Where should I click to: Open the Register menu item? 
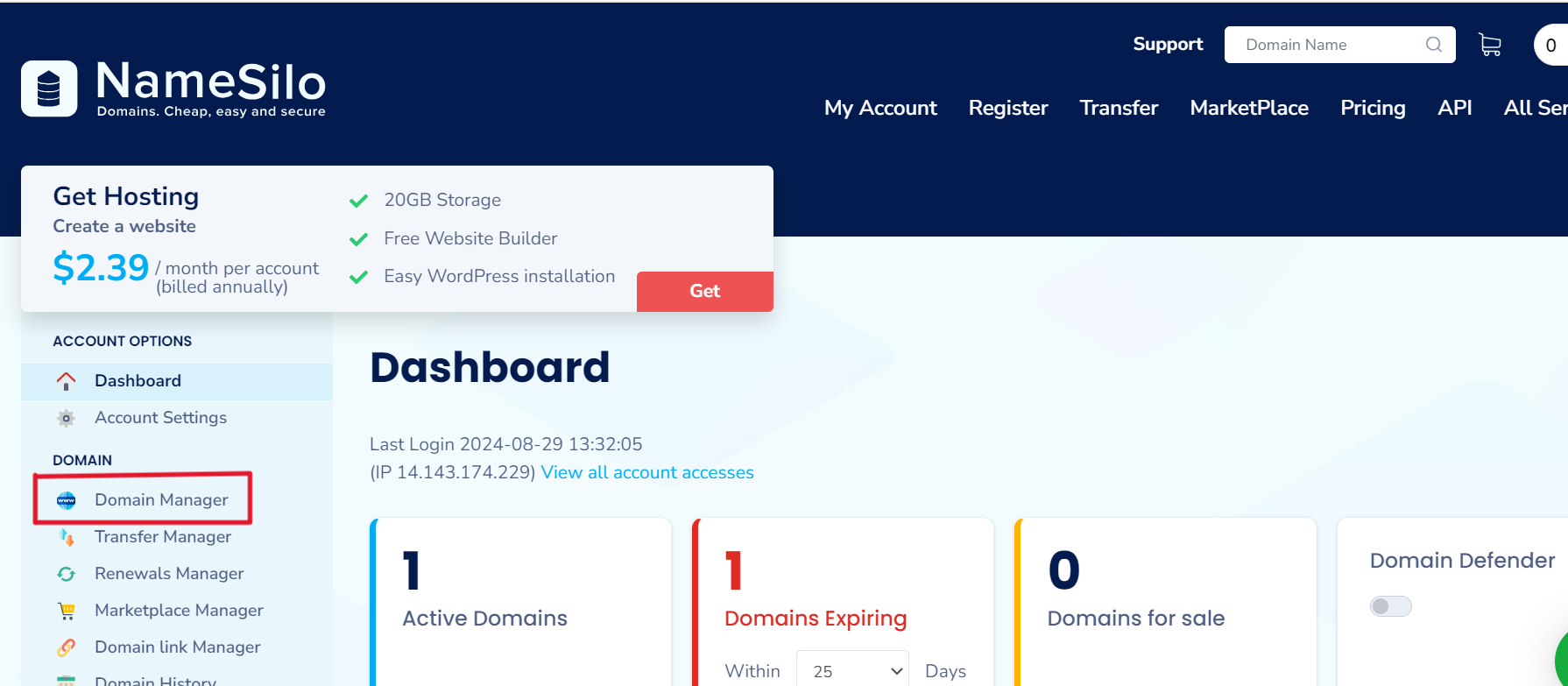point(1008,108)
